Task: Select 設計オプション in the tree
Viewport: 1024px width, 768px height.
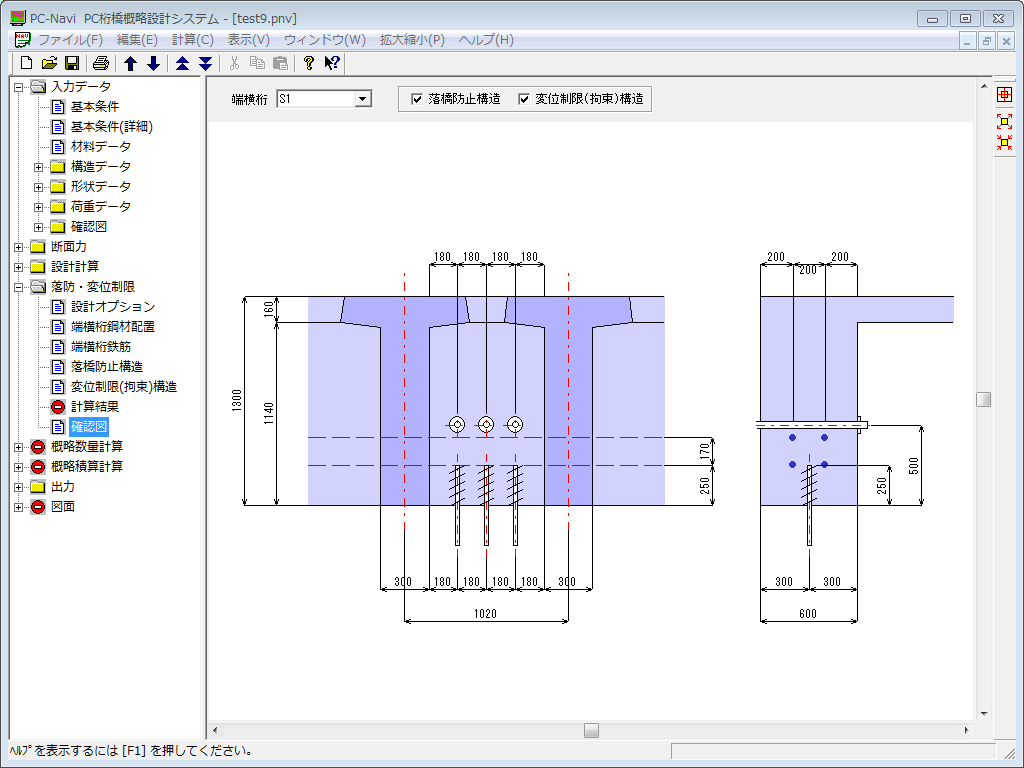Action: point(112,307)
